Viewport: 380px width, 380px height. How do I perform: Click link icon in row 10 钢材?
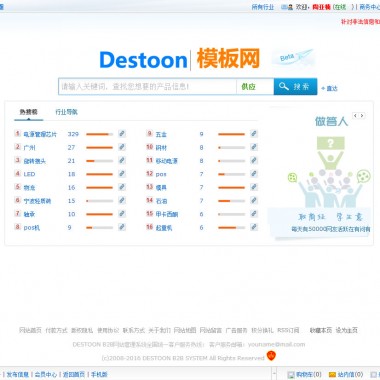254,147
